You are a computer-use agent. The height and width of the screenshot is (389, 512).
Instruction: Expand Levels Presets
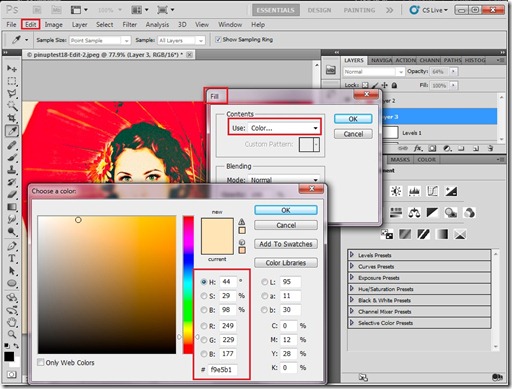[x=351, y=255]
